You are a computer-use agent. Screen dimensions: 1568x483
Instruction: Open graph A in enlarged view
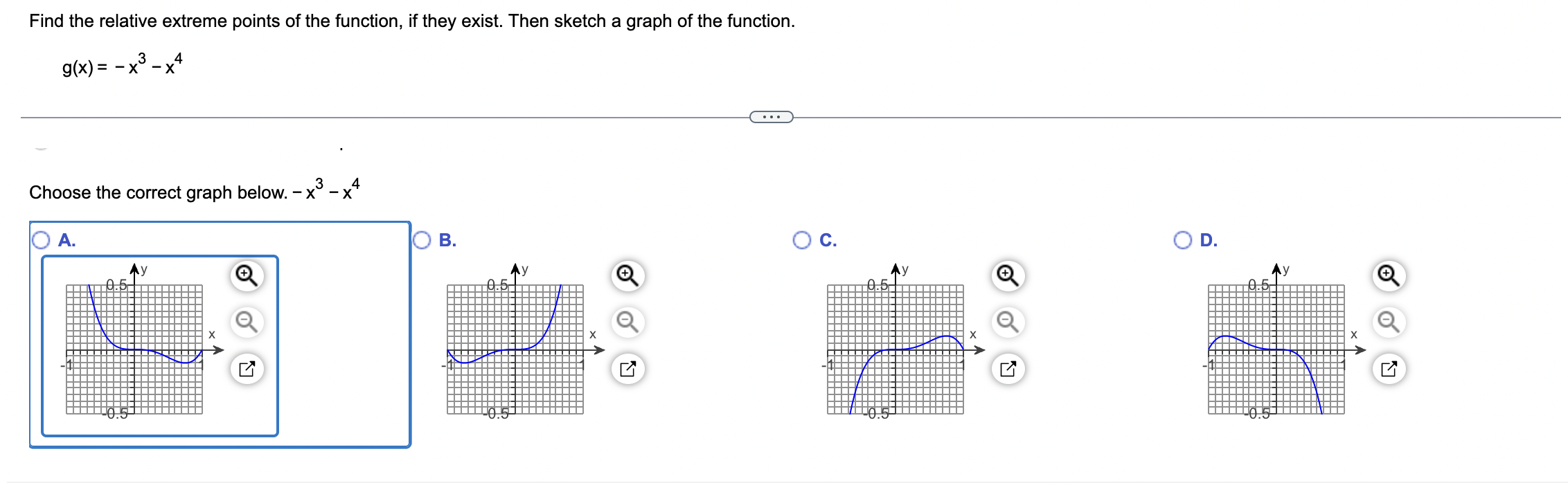[248, 369]
